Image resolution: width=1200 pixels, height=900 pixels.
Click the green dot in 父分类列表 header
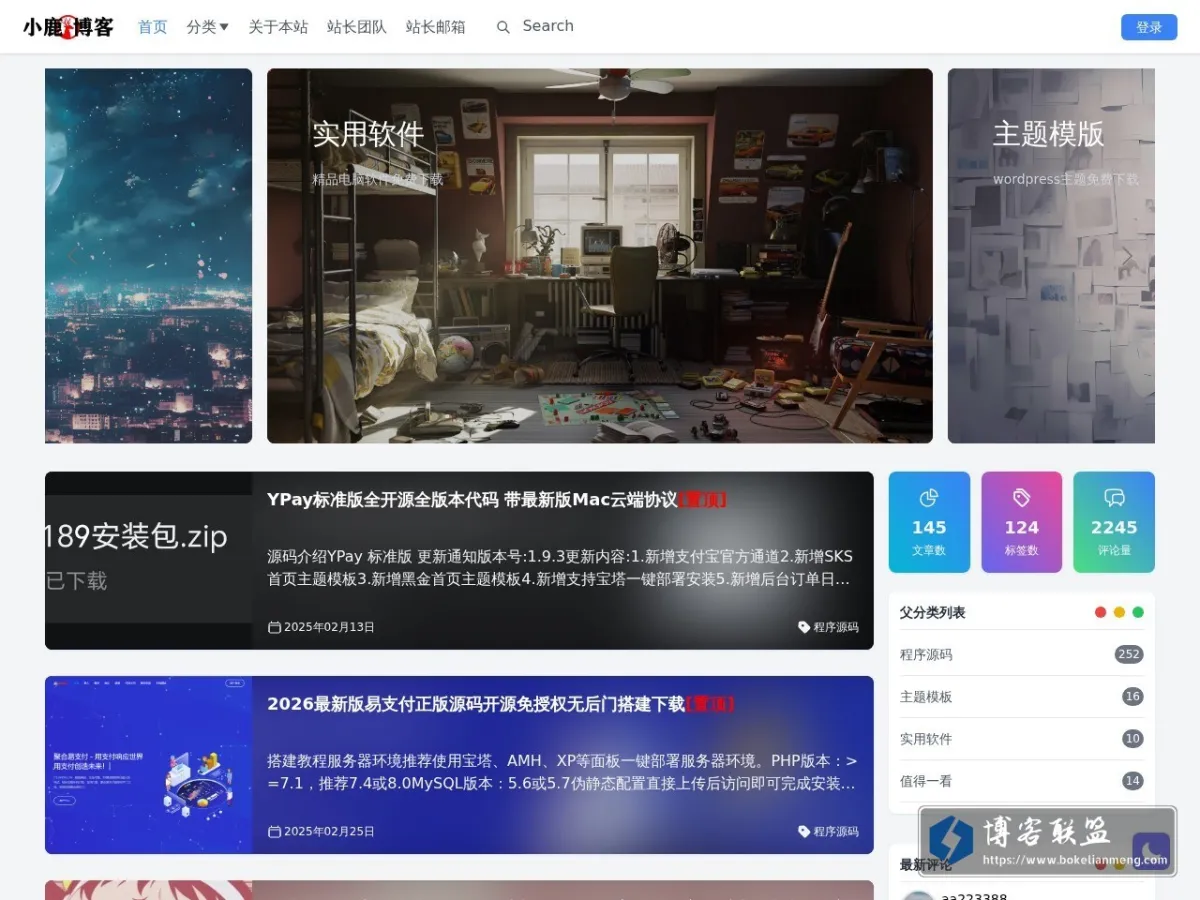(1138, 612)
